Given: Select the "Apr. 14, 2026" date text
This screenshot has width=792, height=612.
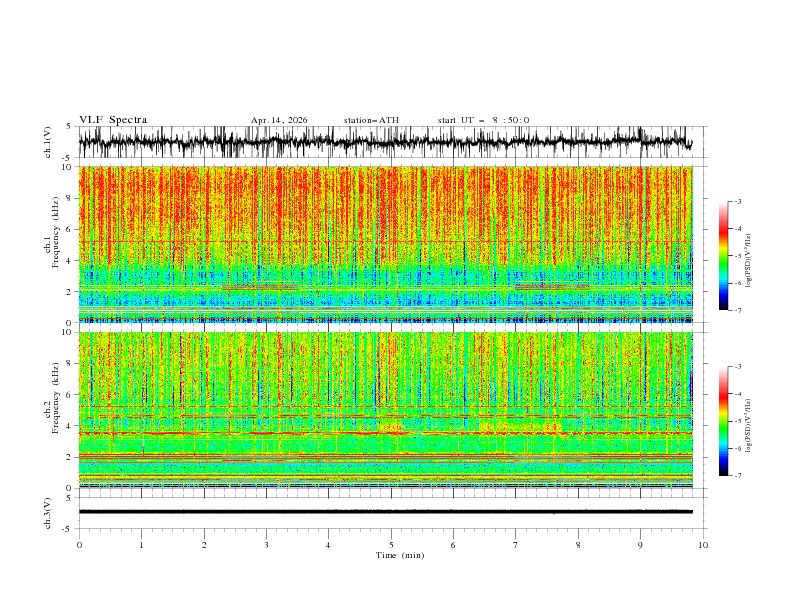Looking at the screenshot, I should coord(279,120).
